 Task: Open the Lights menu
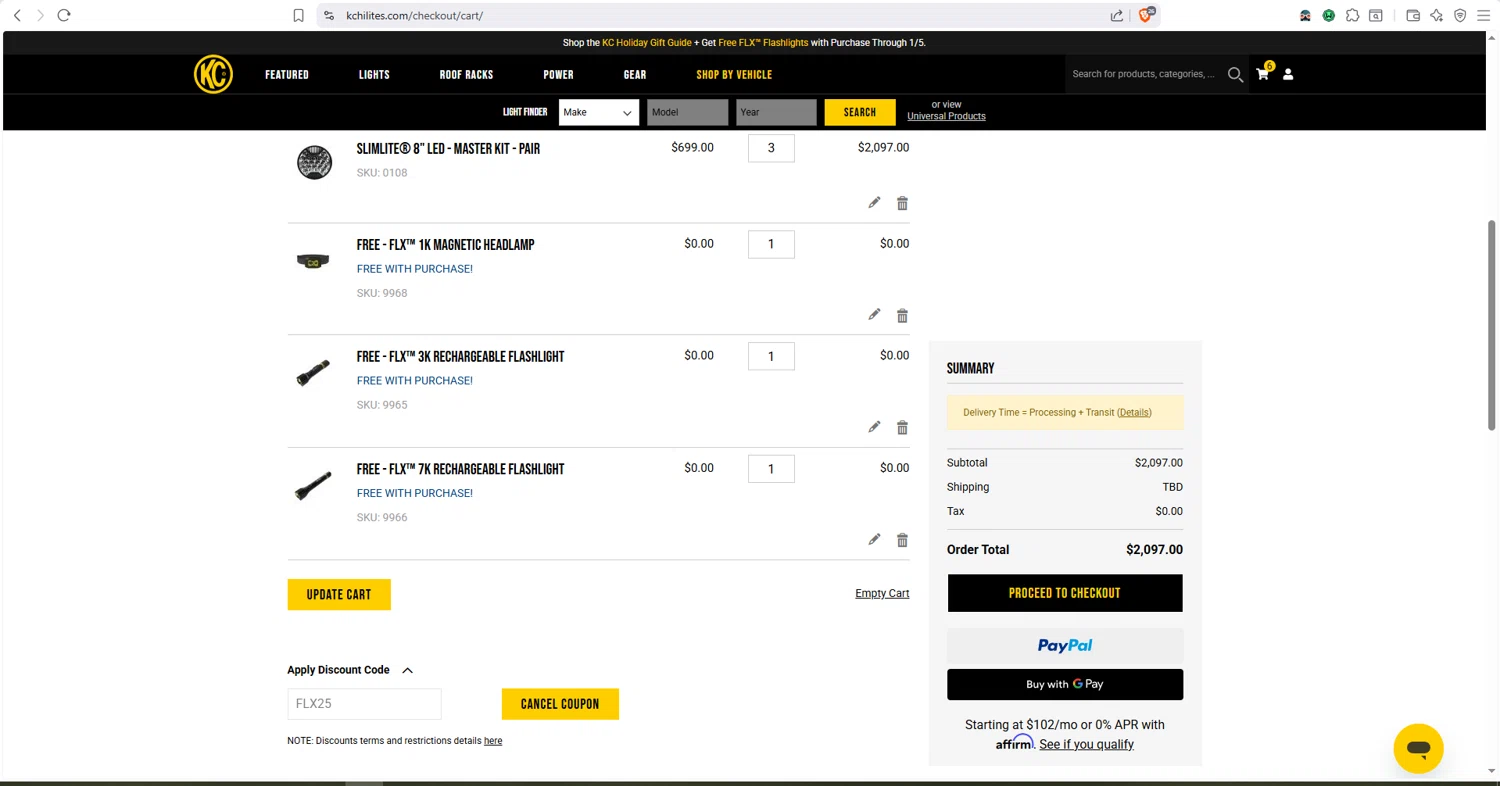[374, 75]
